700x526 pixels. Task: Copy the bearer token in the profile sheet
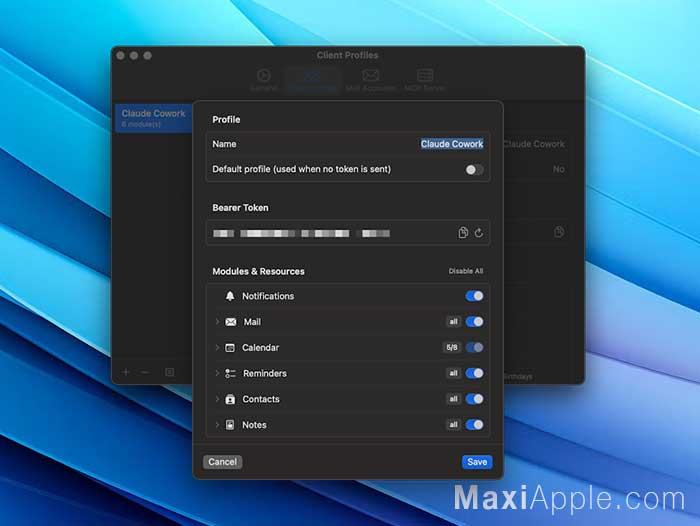[x=463, y=233]
